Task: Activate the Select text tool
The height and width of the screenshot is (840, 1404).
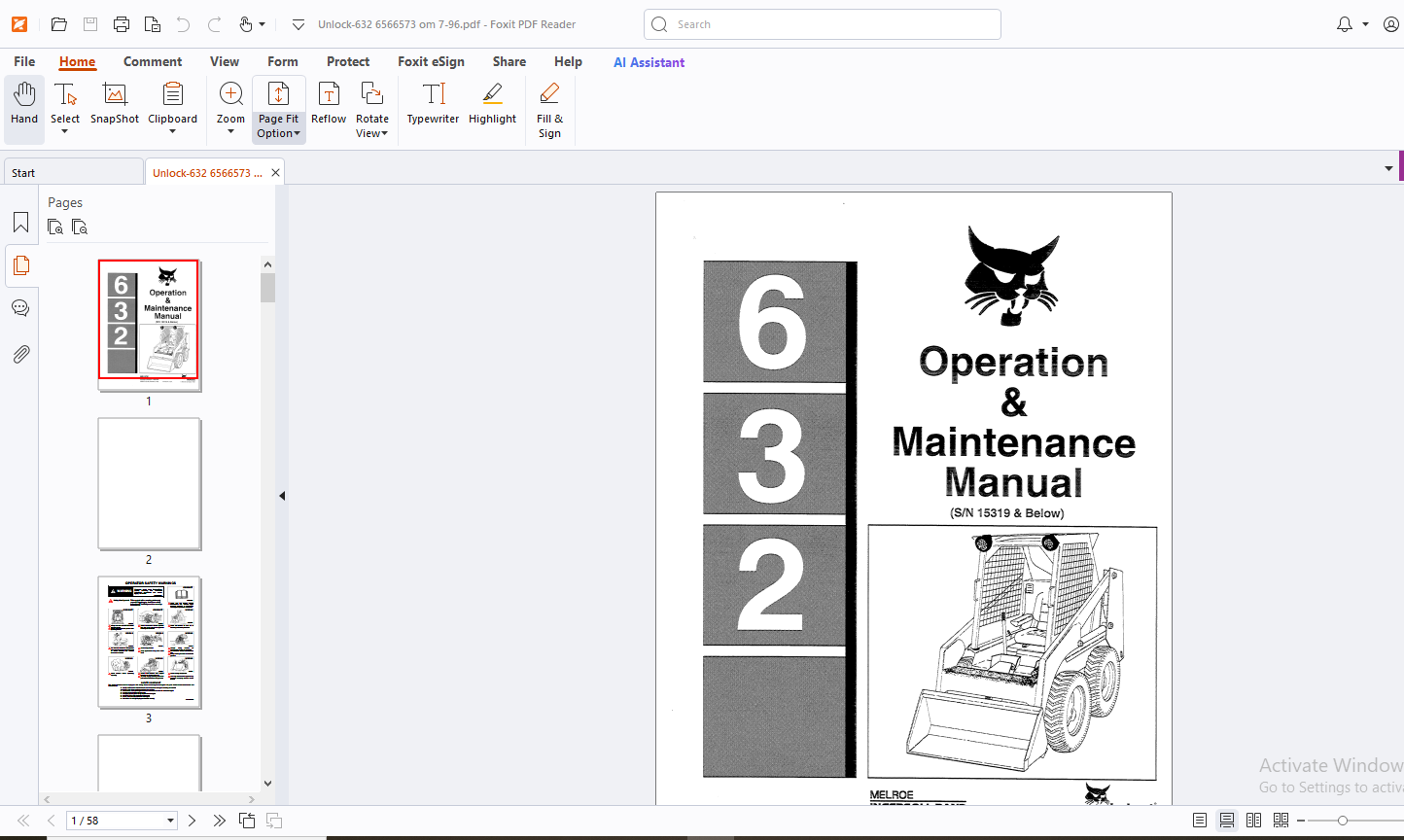Action: click(65, 101)
